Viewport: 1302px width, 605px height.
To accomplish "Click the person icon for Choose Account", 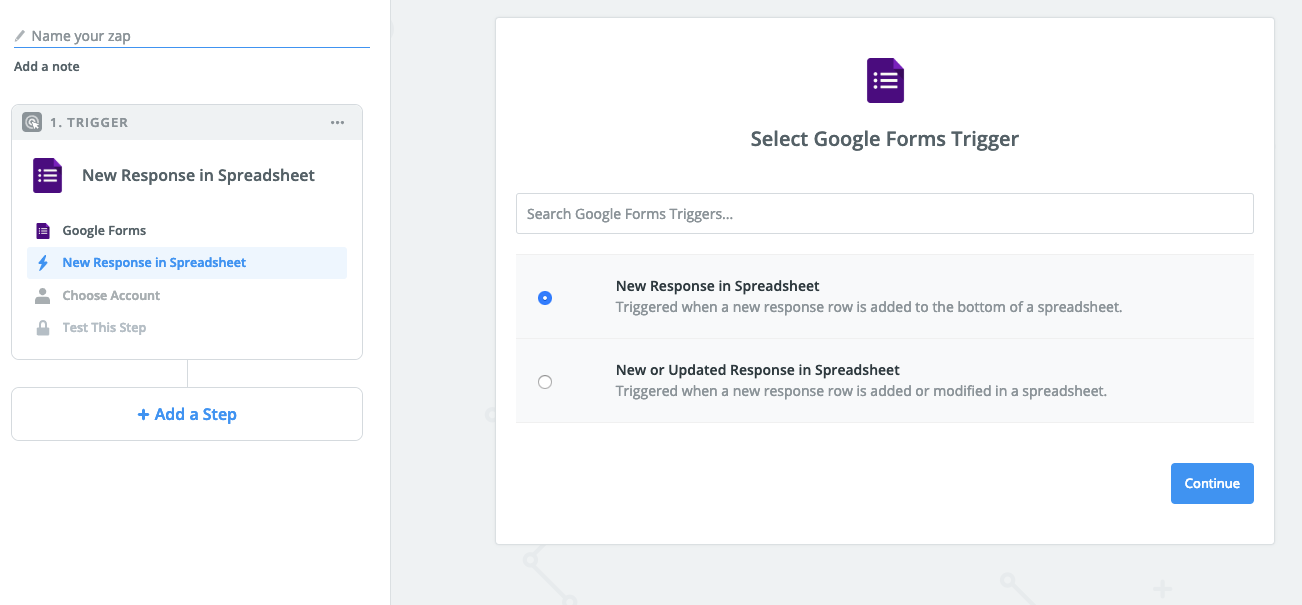I will tap(42, 296).
